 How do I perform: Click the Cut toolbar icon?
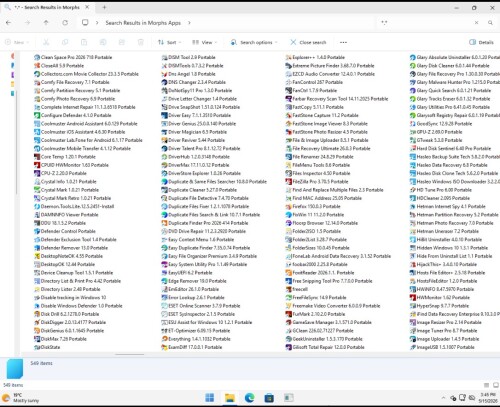click(46, 42)
